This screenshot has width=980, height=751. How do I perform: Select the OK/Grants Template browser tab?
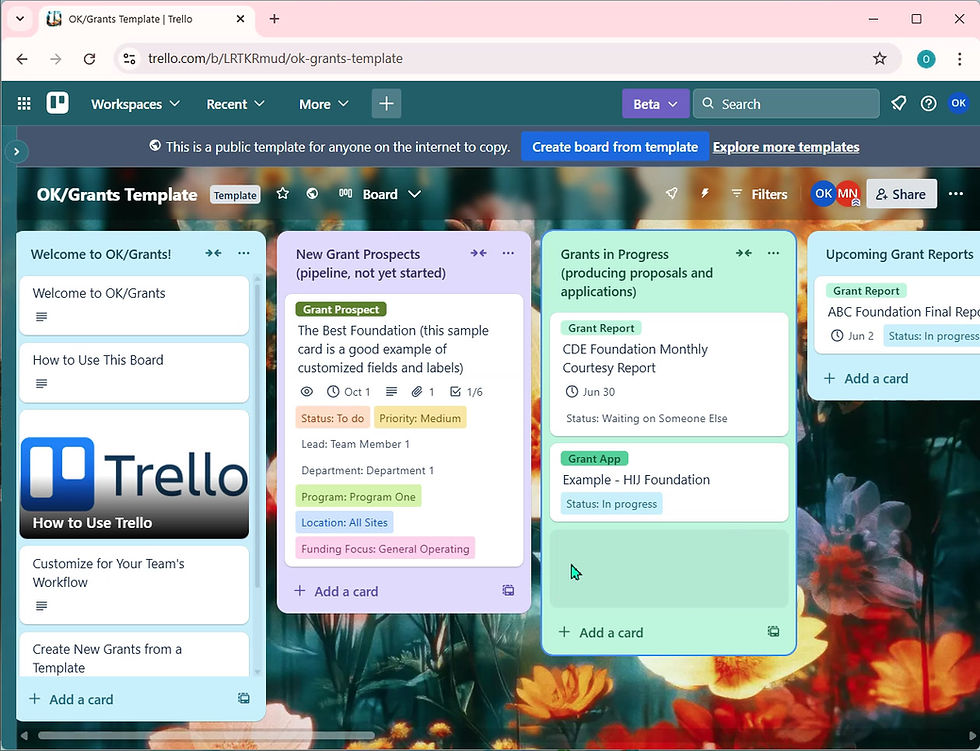click(147, 19)
